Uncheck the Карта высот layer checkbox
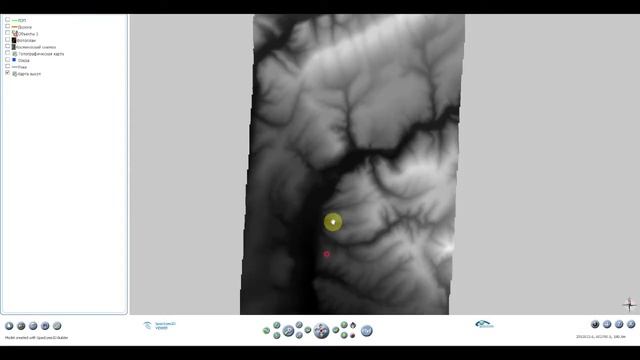 [x=7, y=73]
